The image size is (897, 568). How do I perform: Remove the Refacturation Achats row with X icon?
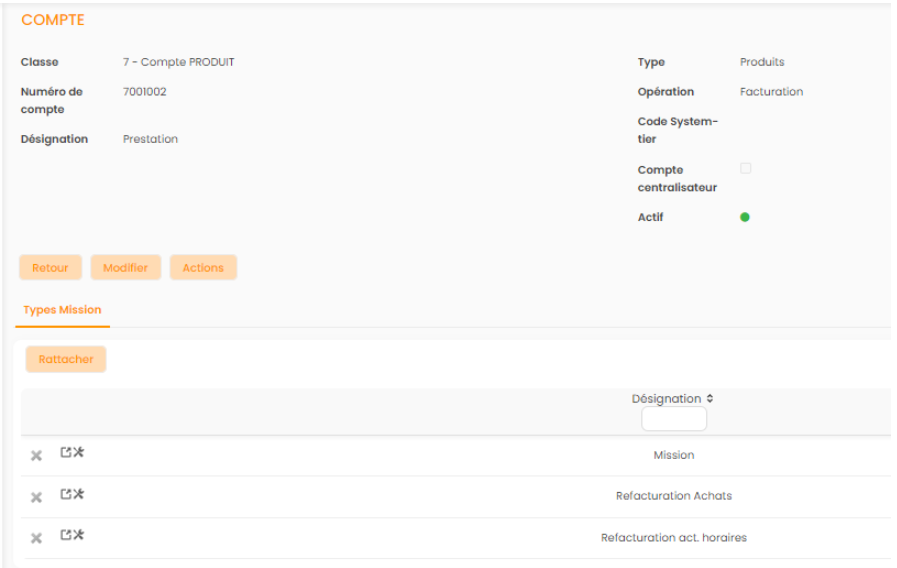tap(36, 498)
